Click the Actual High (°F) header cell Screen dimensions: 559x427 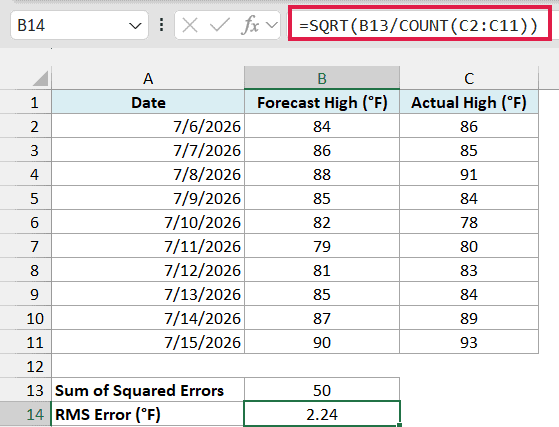(x=469, y=102)
